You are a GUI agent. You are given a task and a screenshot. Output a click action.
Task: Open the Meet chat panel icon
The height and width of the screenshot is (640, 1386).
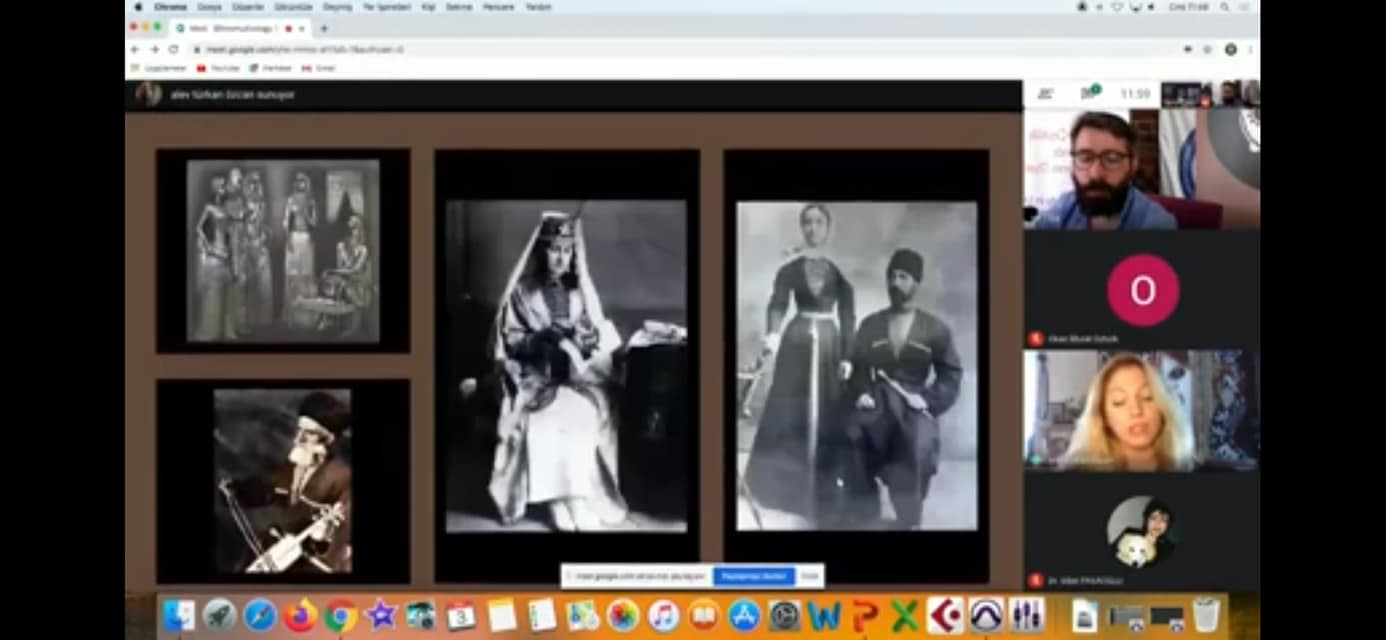click(x=1089, y=93)
